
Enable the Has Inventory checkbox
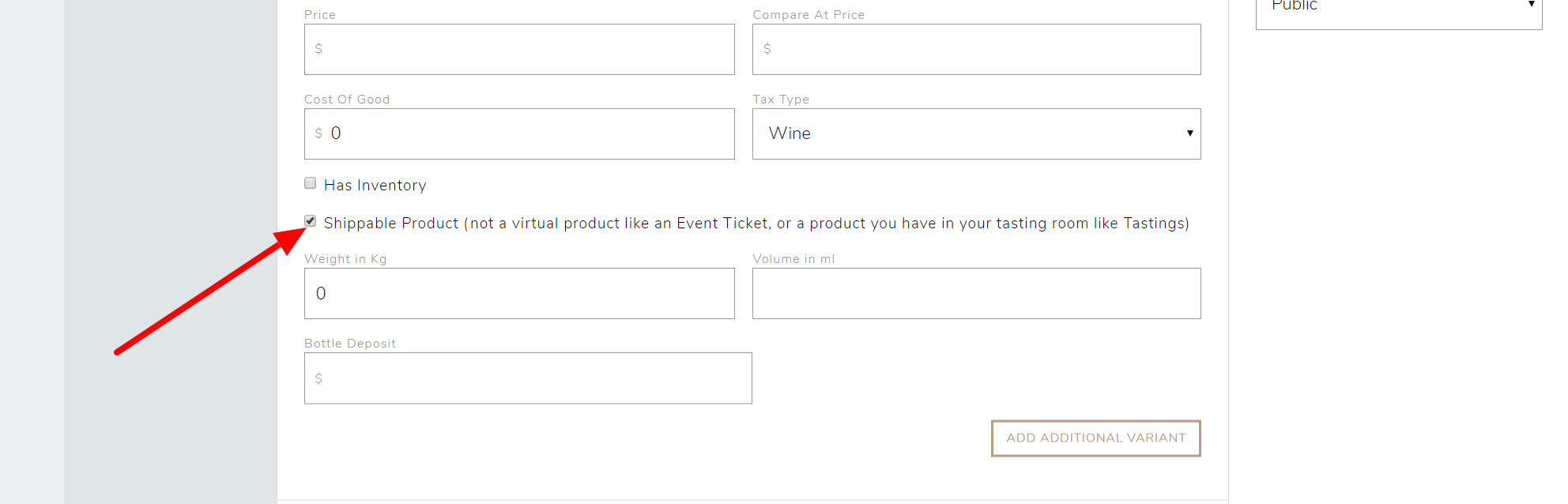310,182
